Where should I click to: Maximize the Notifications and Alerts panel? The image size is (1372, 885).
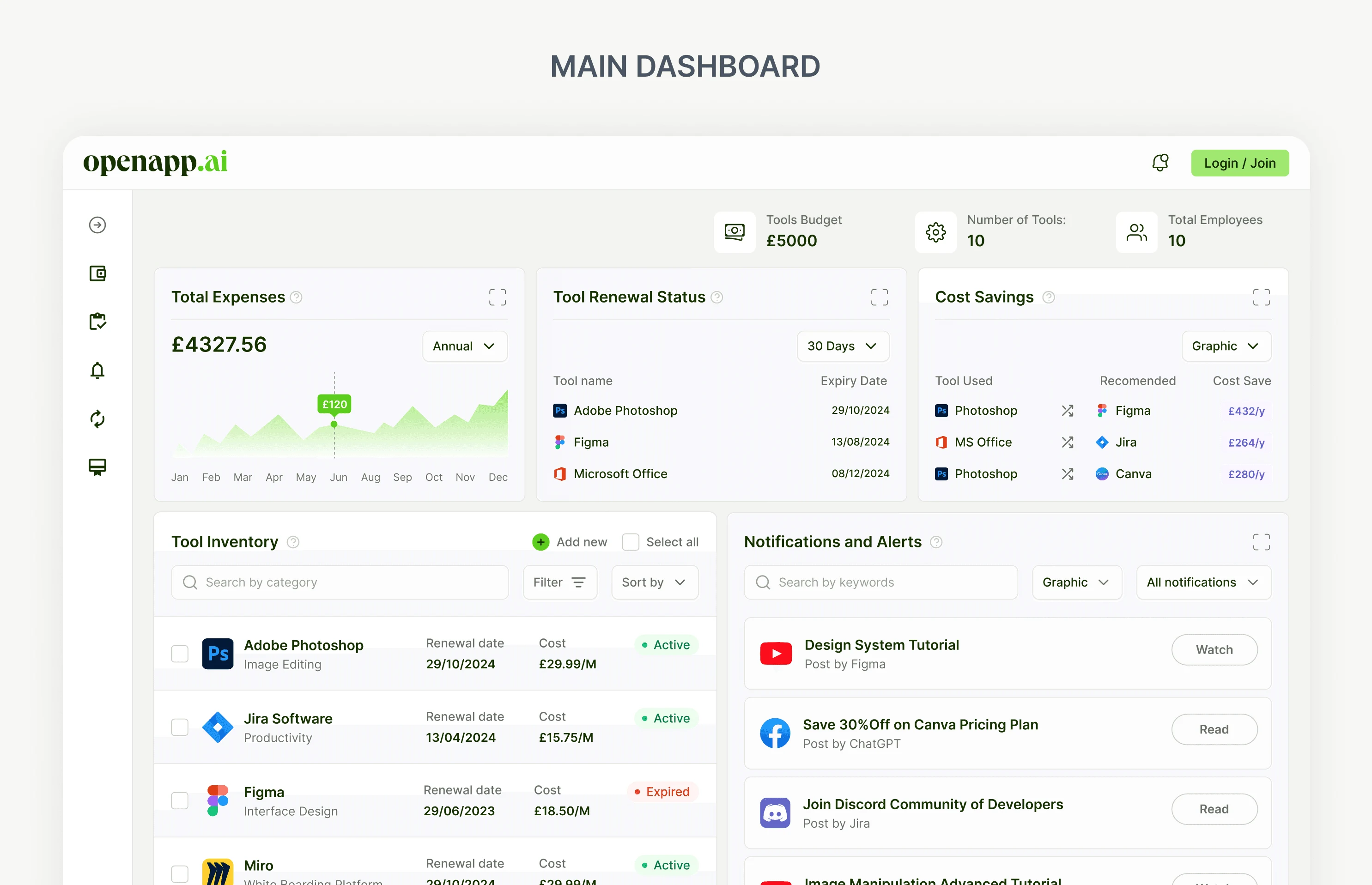1261,542
